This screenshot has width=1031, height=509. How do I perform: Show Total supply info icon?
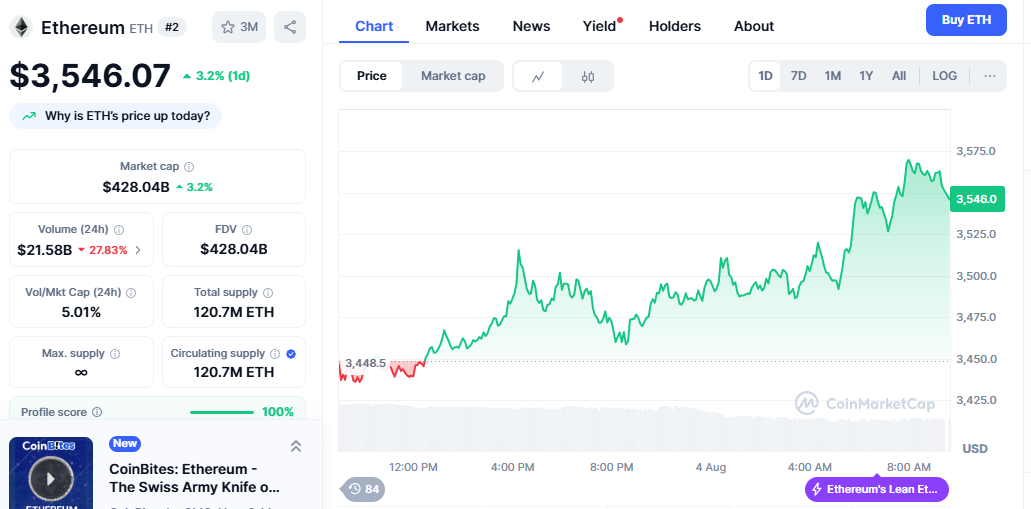tap(268, 293)
